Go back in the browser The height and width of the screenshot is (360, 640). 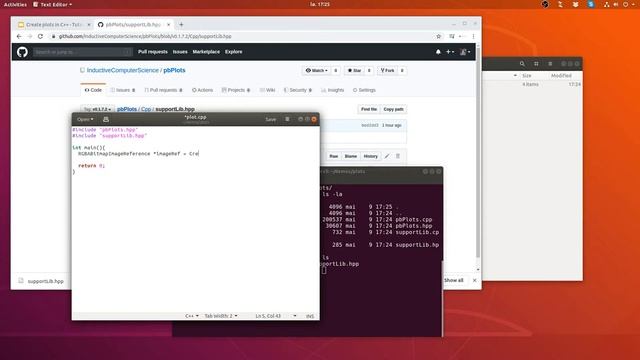pos(19,36)
